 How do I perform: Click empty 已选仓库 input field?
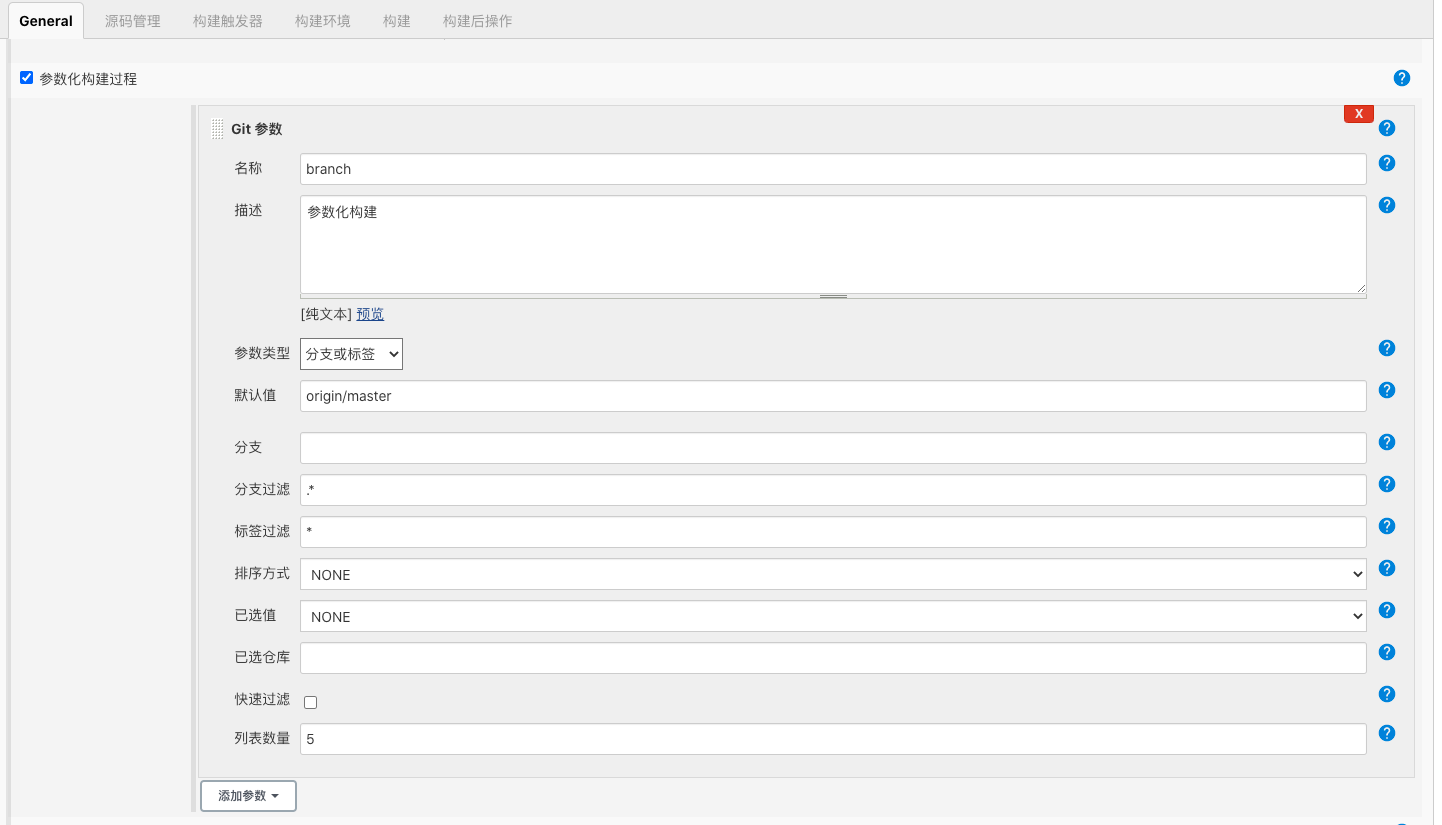pos(833,658)
